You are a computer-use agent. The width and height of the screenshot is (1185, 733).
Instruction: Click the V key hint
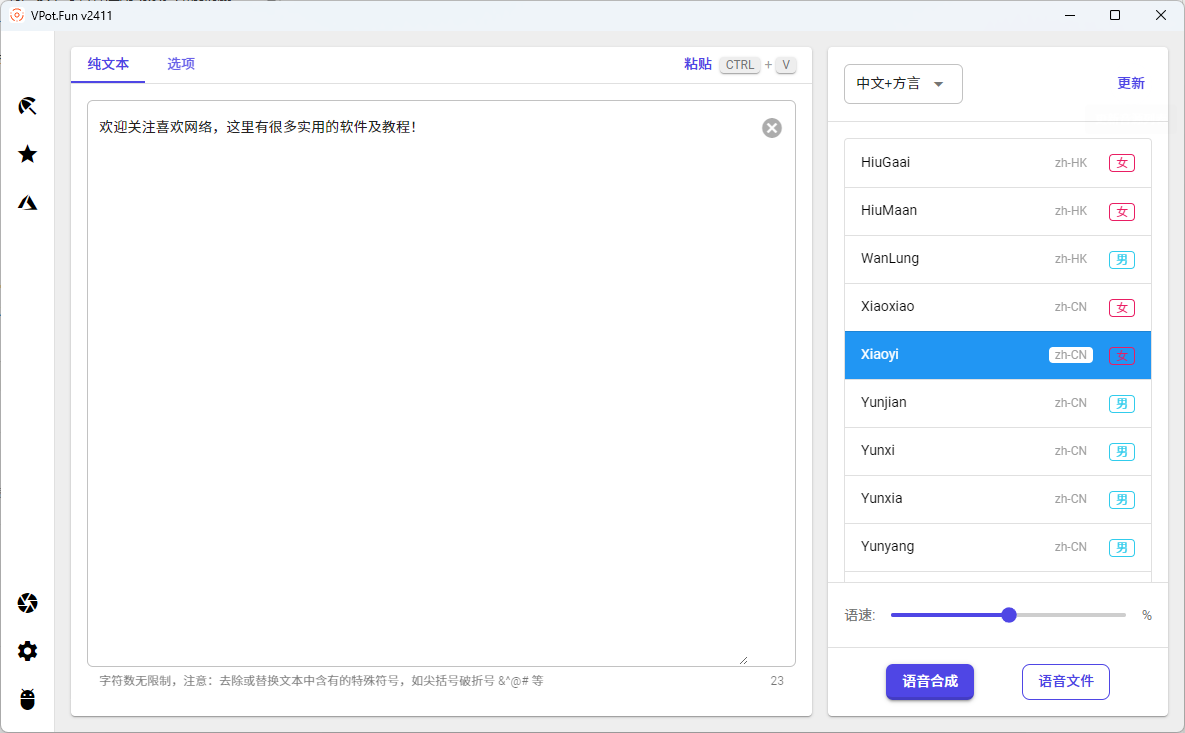pyautogui.click(x=786, y=65)
